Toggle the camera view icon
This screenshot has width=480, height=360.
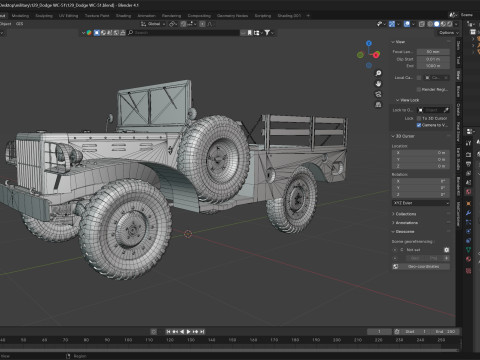pyautogui.click(x=378, y=94)
